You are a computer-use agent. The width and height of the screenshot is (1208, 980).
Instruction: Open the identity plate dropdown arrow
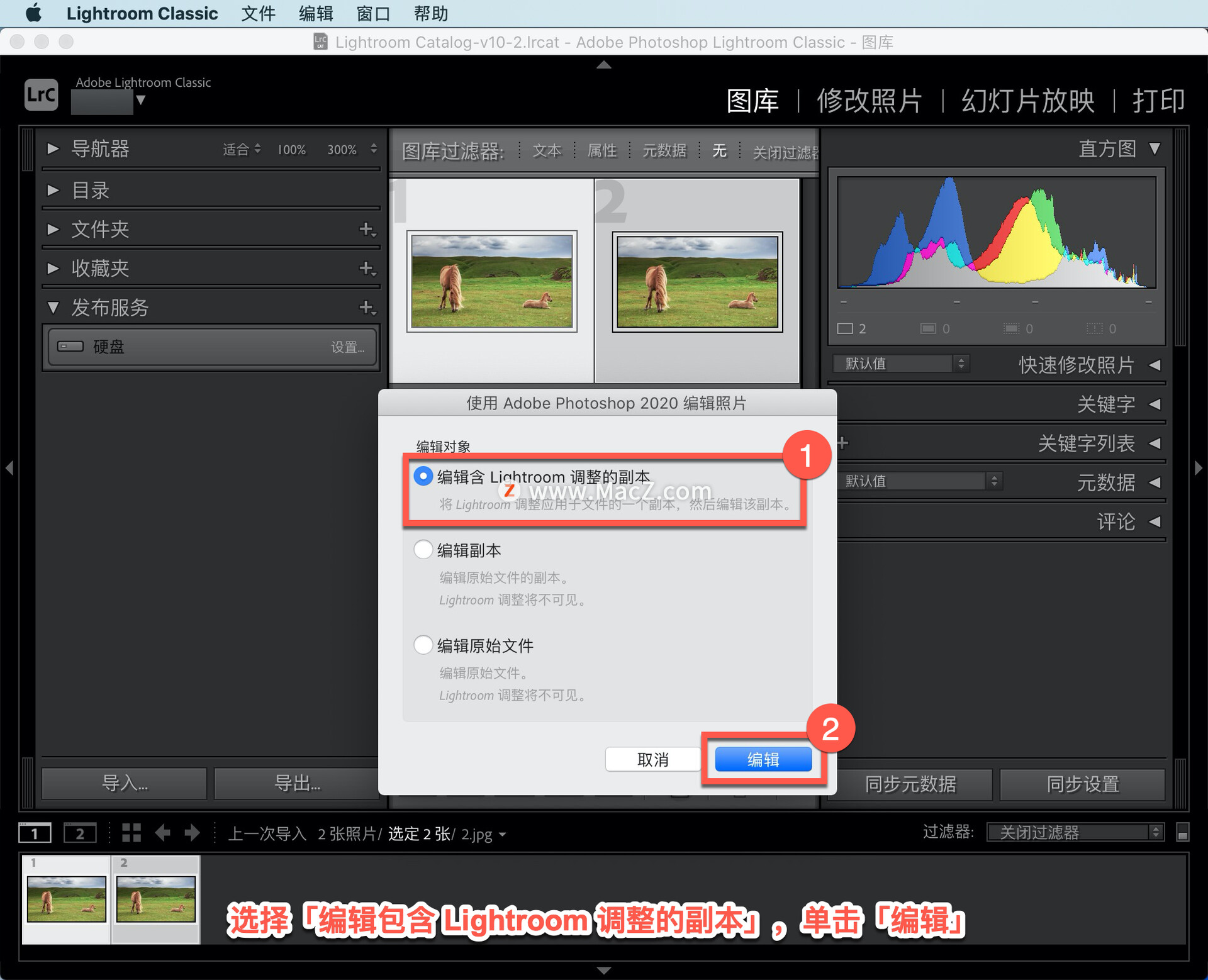click(x=141, y=100)
